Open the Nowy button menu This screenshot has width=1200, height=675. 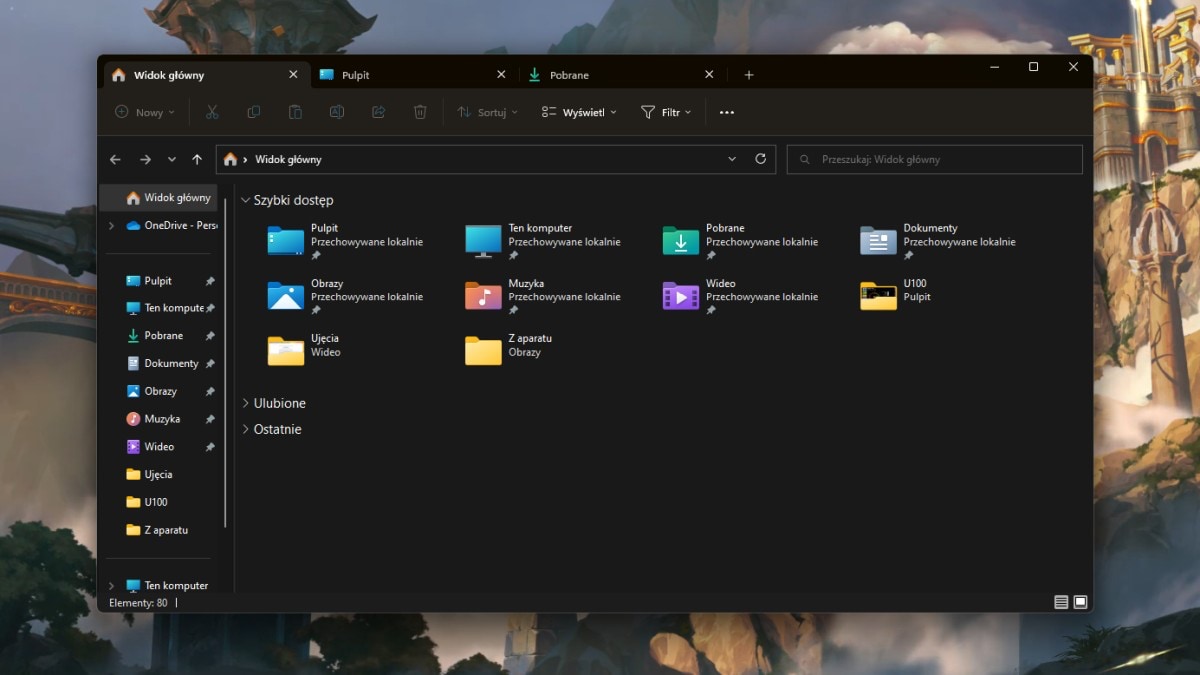coord(143,112)
